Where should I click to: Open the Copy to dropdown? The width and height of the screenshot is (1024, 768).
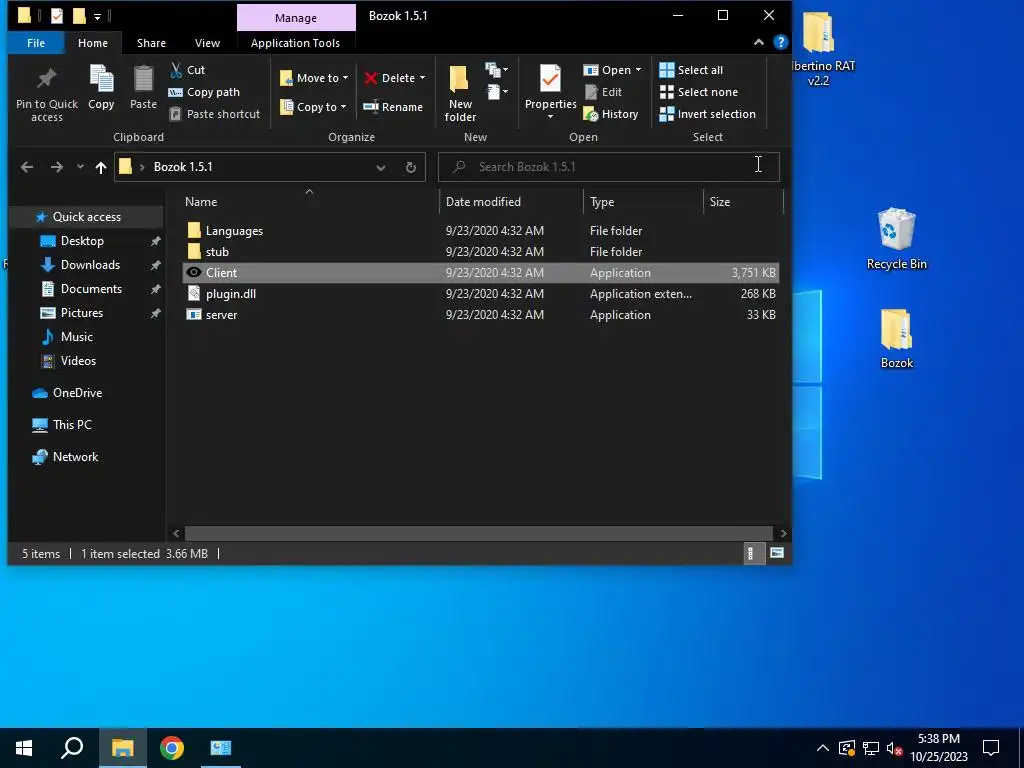[x=313, y=107]
